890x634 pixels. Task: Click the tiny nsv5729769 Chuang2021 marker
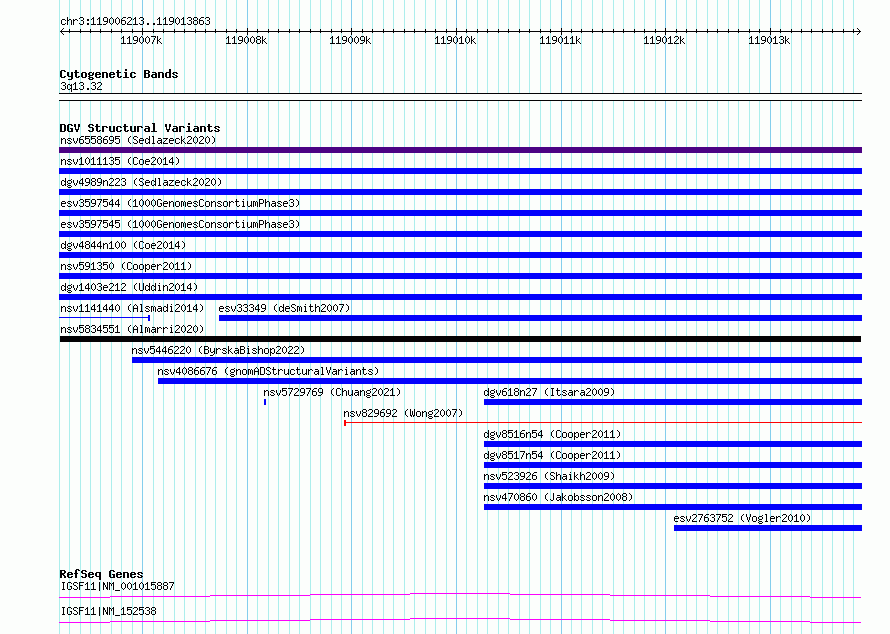pyautogui.click(x=265, y=402)
